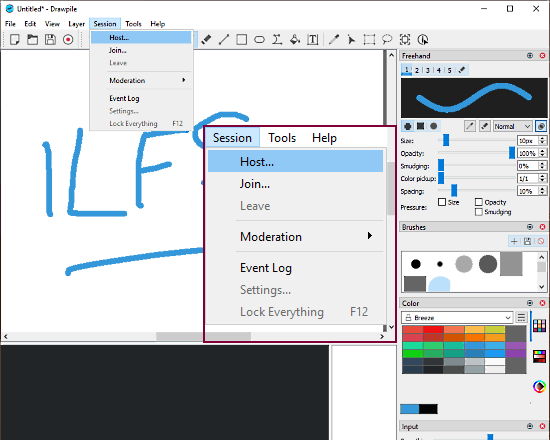
Task: Click the Save document icon
Action: [50, 39]
